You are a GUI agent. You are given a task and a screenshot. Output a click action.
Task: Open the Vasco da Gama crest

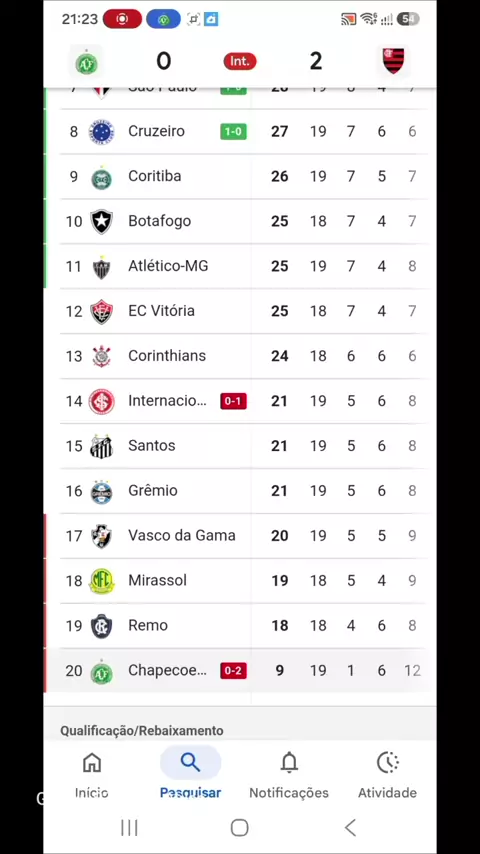[x=101, y=536]
